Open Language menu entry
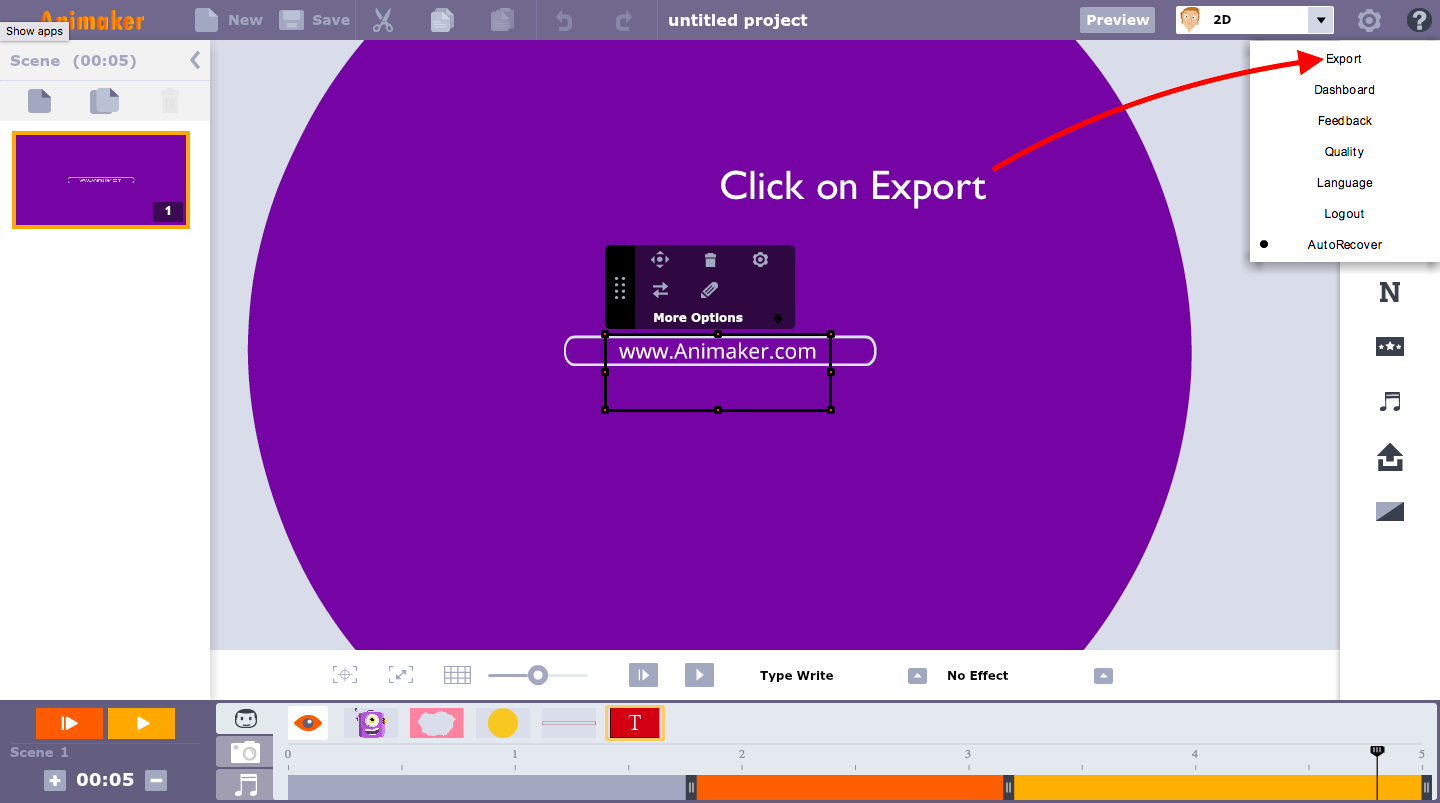The width and height of the screenshot is (1440, 803). coord(1344,183)
